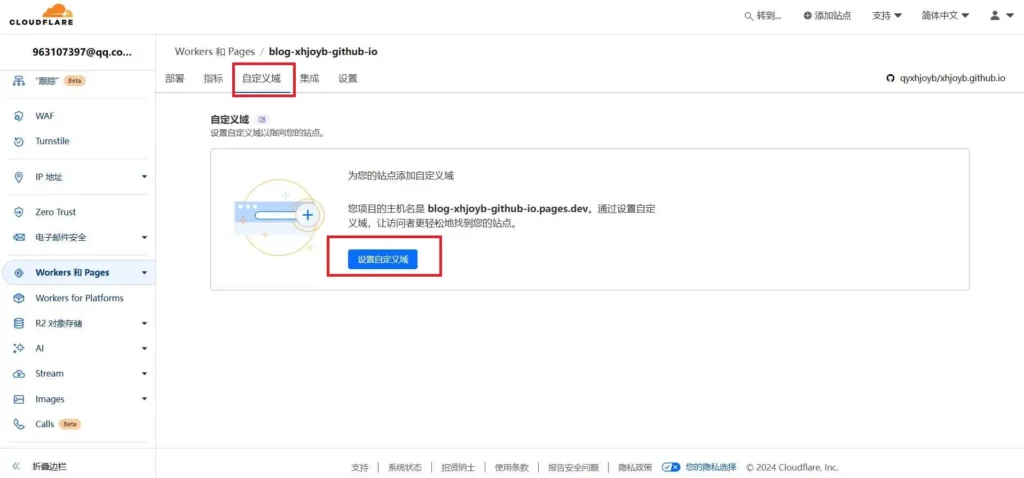Click the Cloudflare logo
1024x478 pixels.
pos(41,15)
